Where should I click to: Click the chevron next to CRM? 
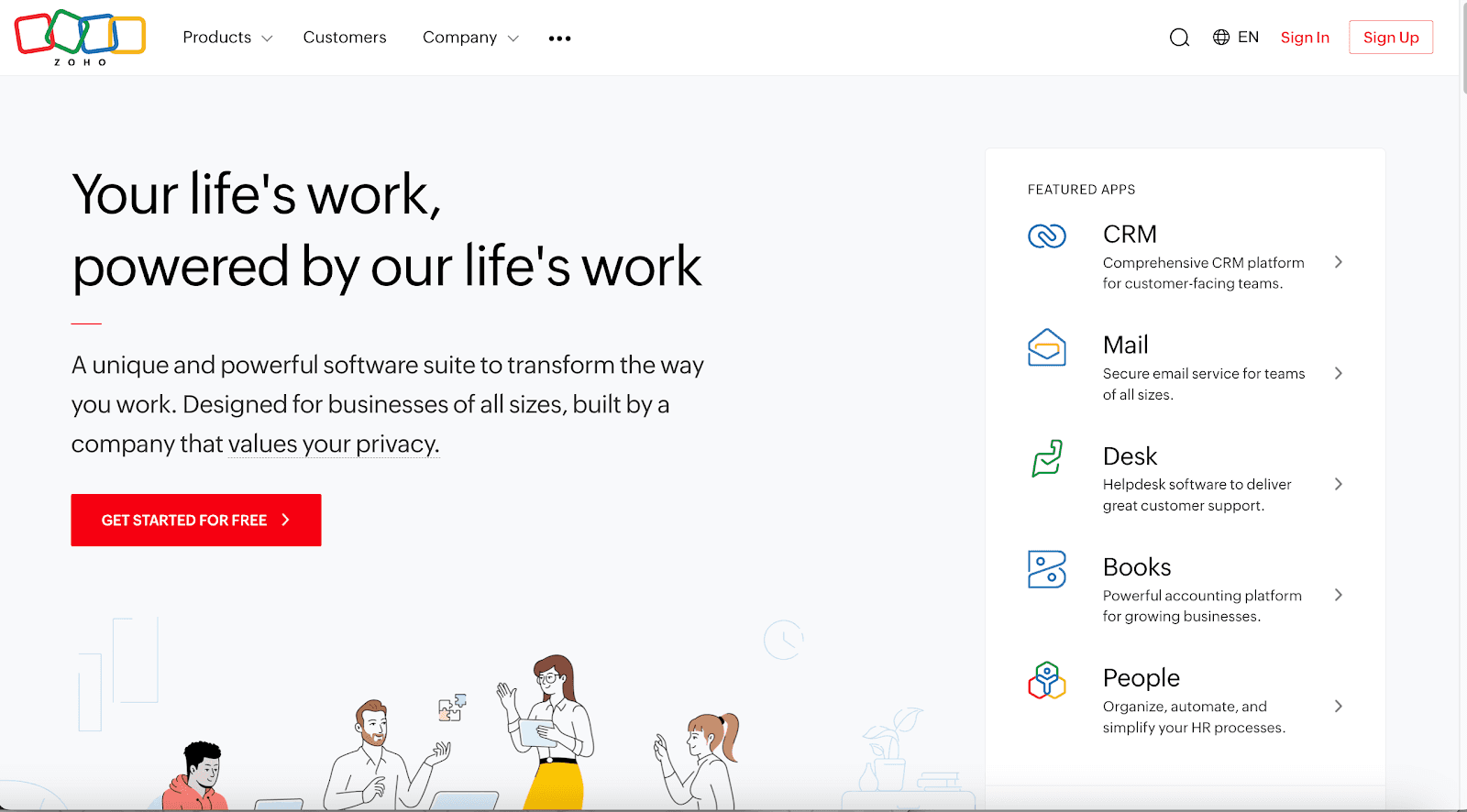click(1339, 262)
